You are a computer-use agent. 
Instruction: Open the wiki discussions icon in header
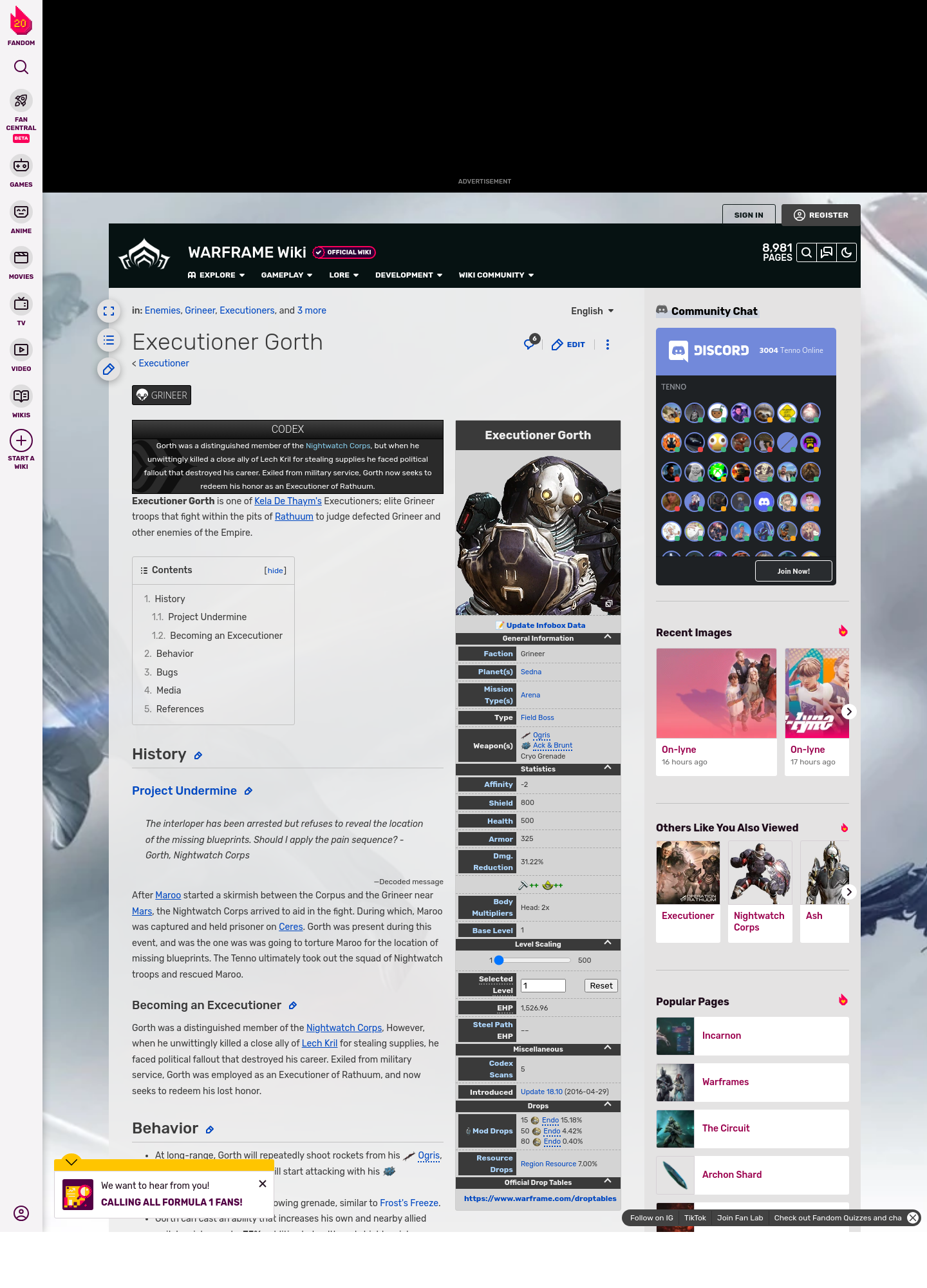click(827, 252)
